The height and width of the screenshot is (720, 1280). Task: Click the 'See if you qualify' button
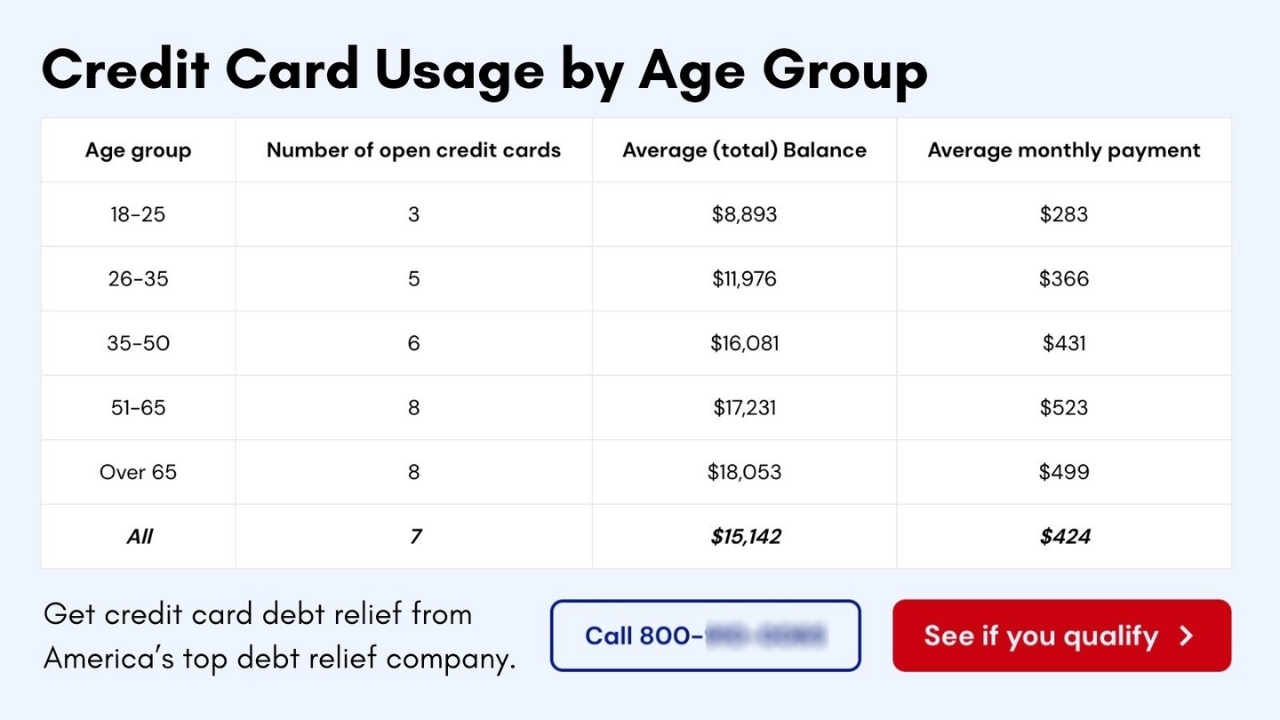pos(1061,635)
